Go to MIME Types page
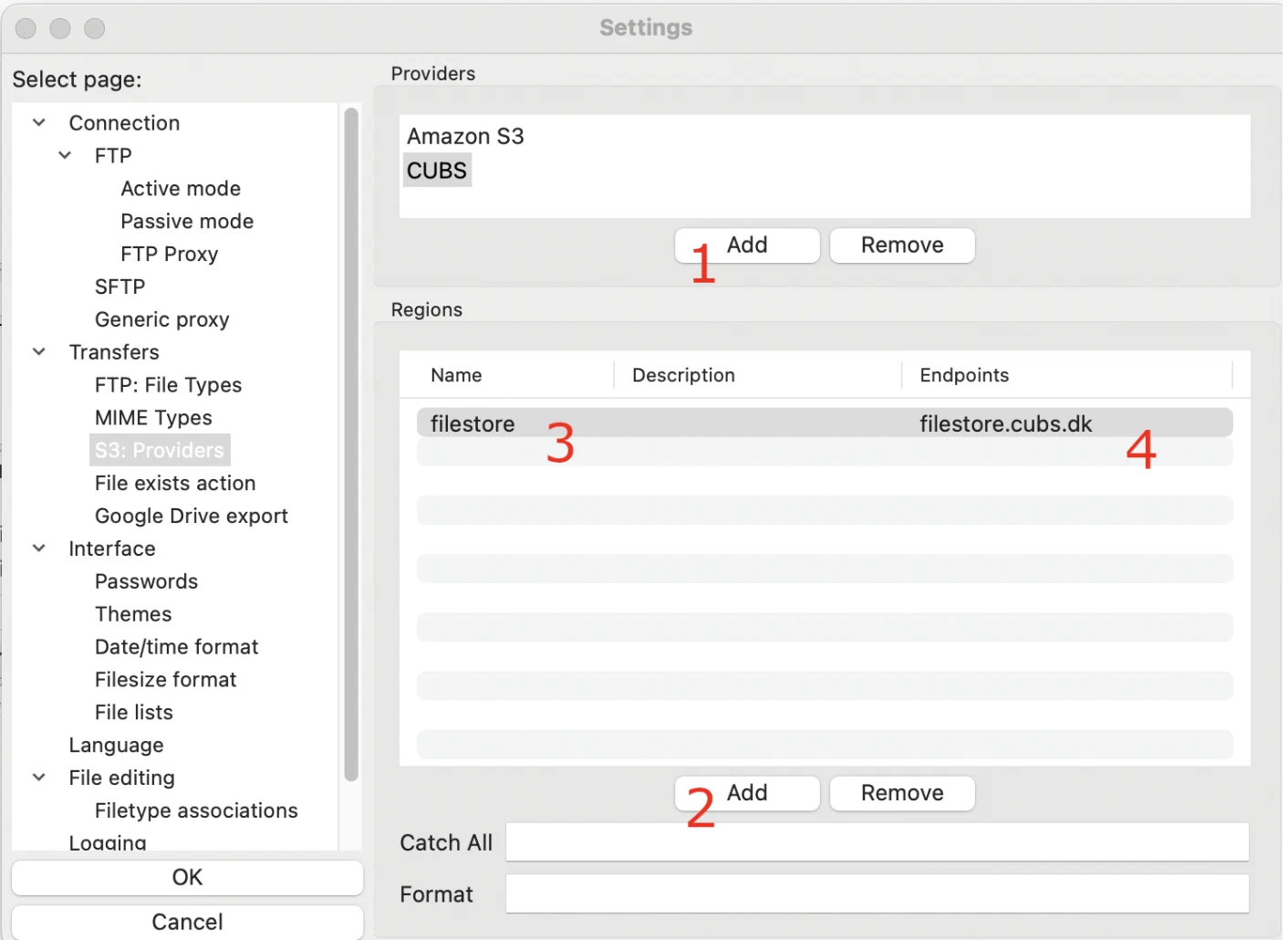The width and height of the screenshot is (1288, 940). tap(153, 417)
